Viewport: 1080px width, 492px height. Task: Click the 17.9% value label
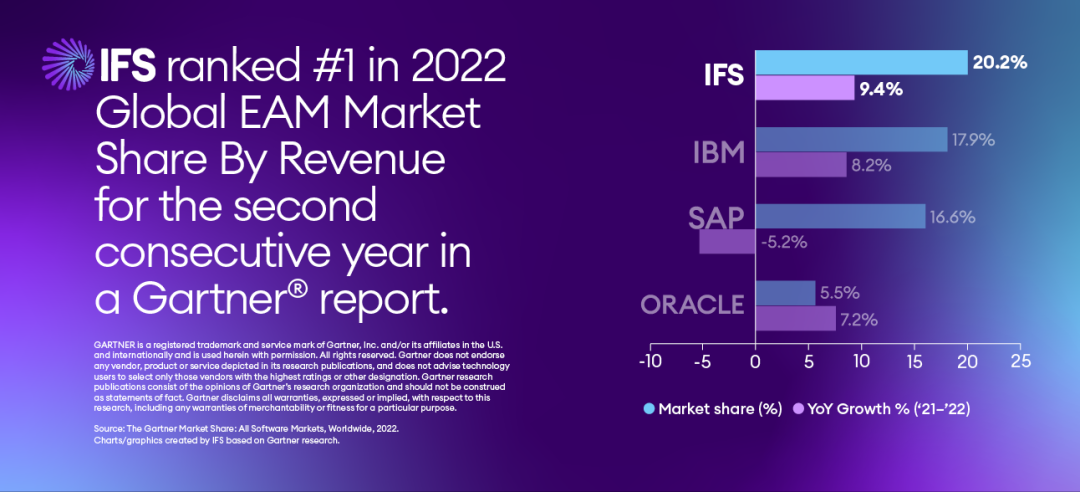tap(973, 140)
